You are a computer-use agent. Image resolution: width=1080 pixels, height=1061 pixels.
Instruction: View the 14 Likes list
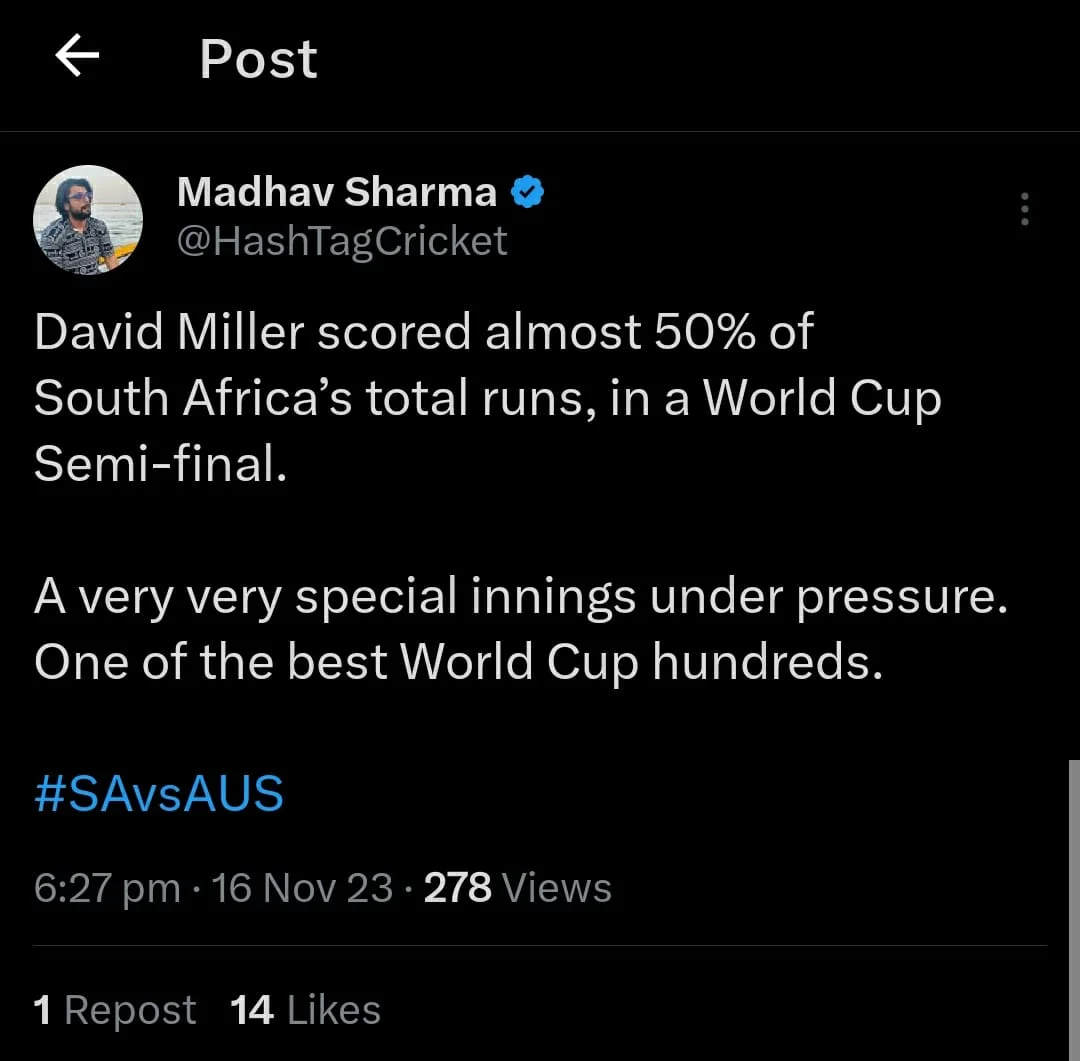coord(305,1010)
